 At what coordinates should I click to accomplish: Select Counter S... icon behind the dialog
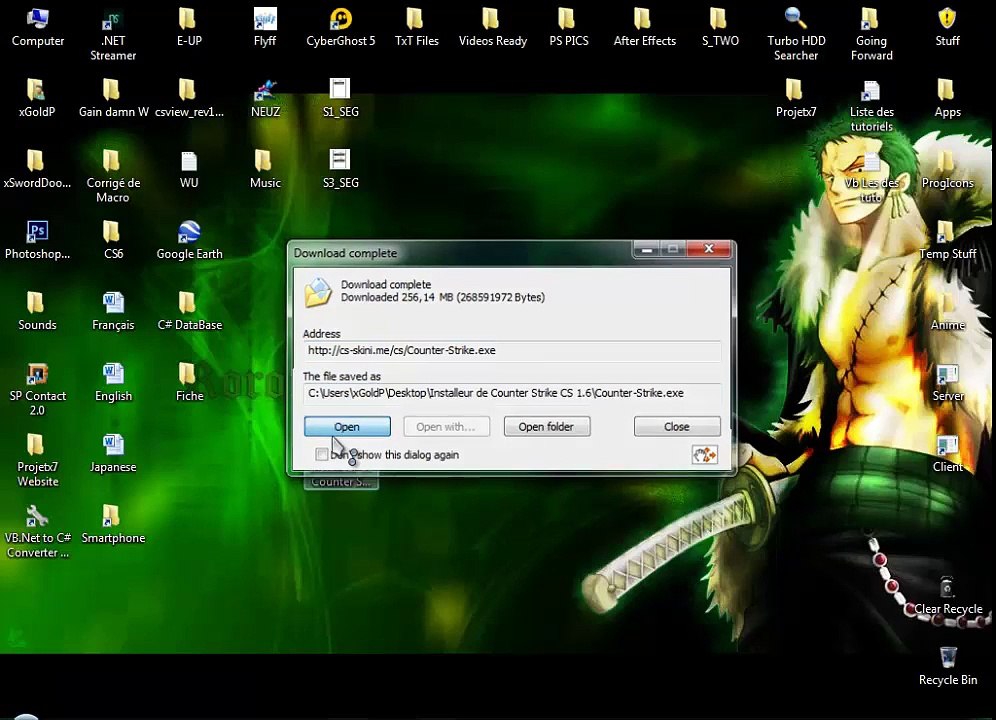click(x=342, y=482)
